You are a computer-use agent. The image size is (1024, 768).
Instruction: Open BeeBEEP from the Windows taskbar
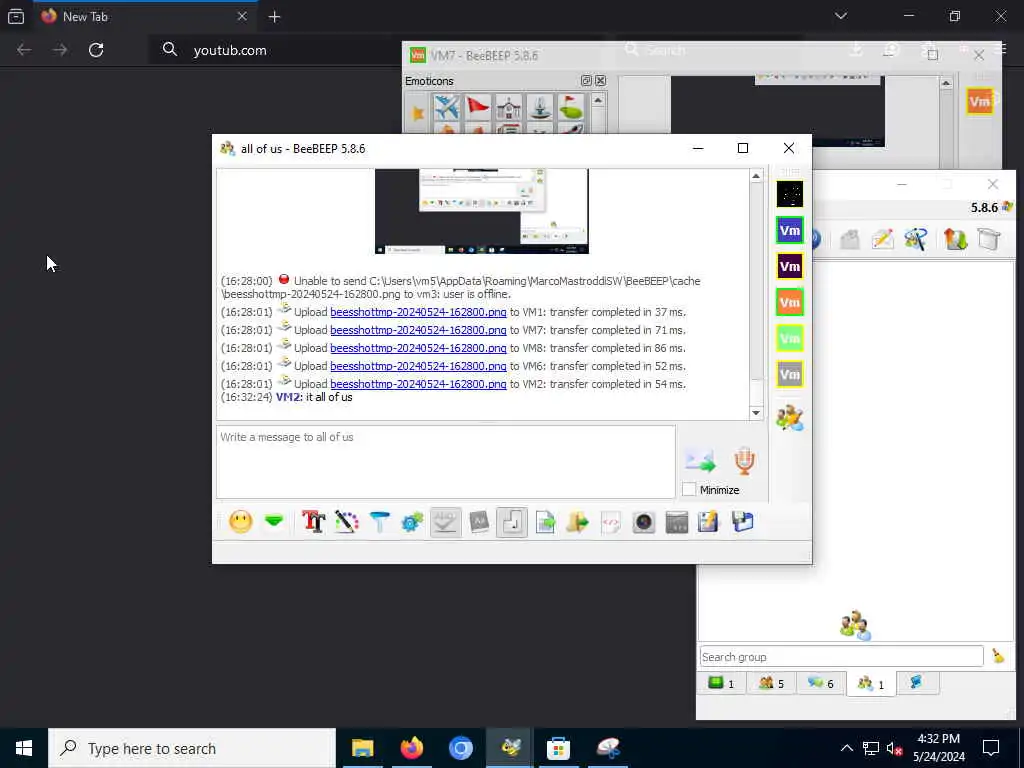coord(510,748)
